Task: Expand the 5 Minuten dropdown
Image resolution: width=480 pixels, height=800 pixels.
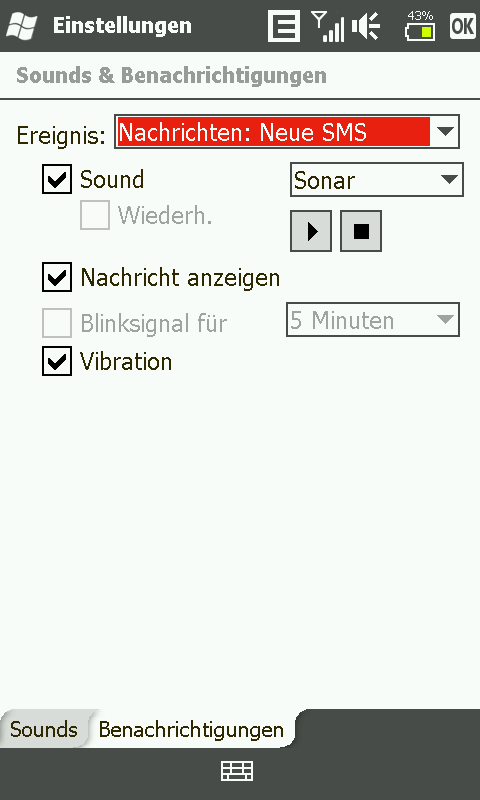Action: [x=373, y=320]
